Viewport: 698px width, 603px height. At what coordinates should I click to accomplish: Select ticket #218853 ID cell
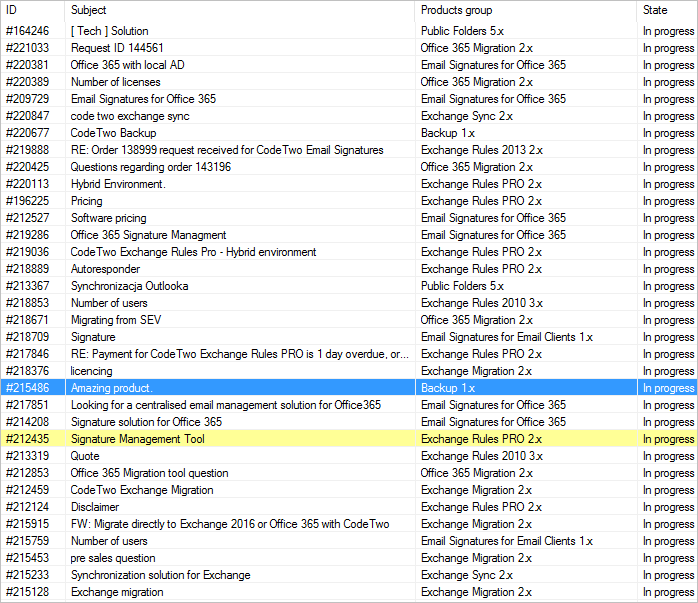tap(28, 303)
